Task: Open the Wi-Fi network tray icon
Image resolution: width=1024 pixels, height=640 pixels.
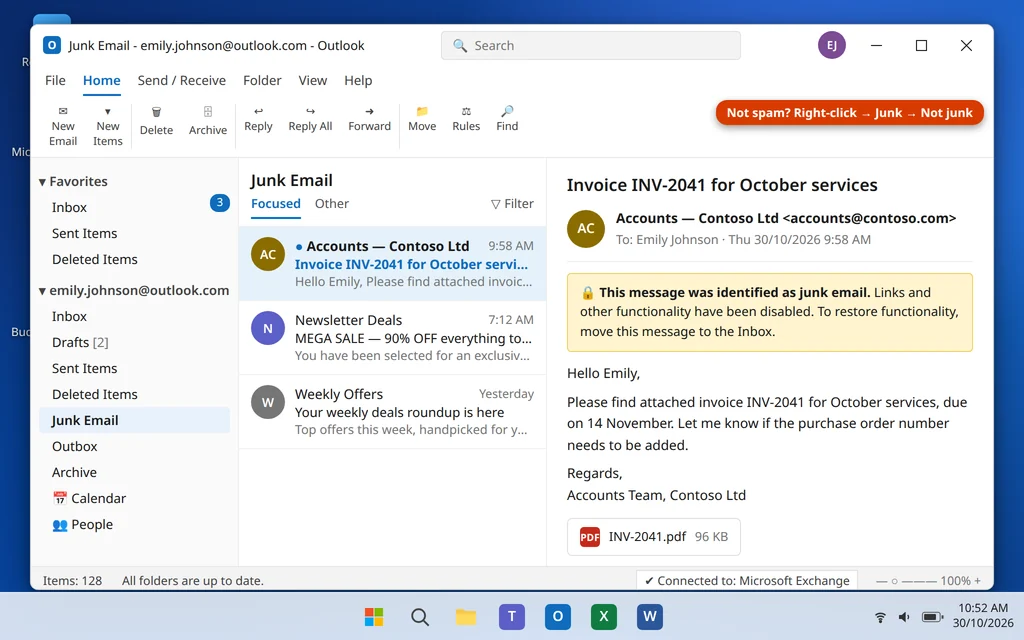Action: 880,616
